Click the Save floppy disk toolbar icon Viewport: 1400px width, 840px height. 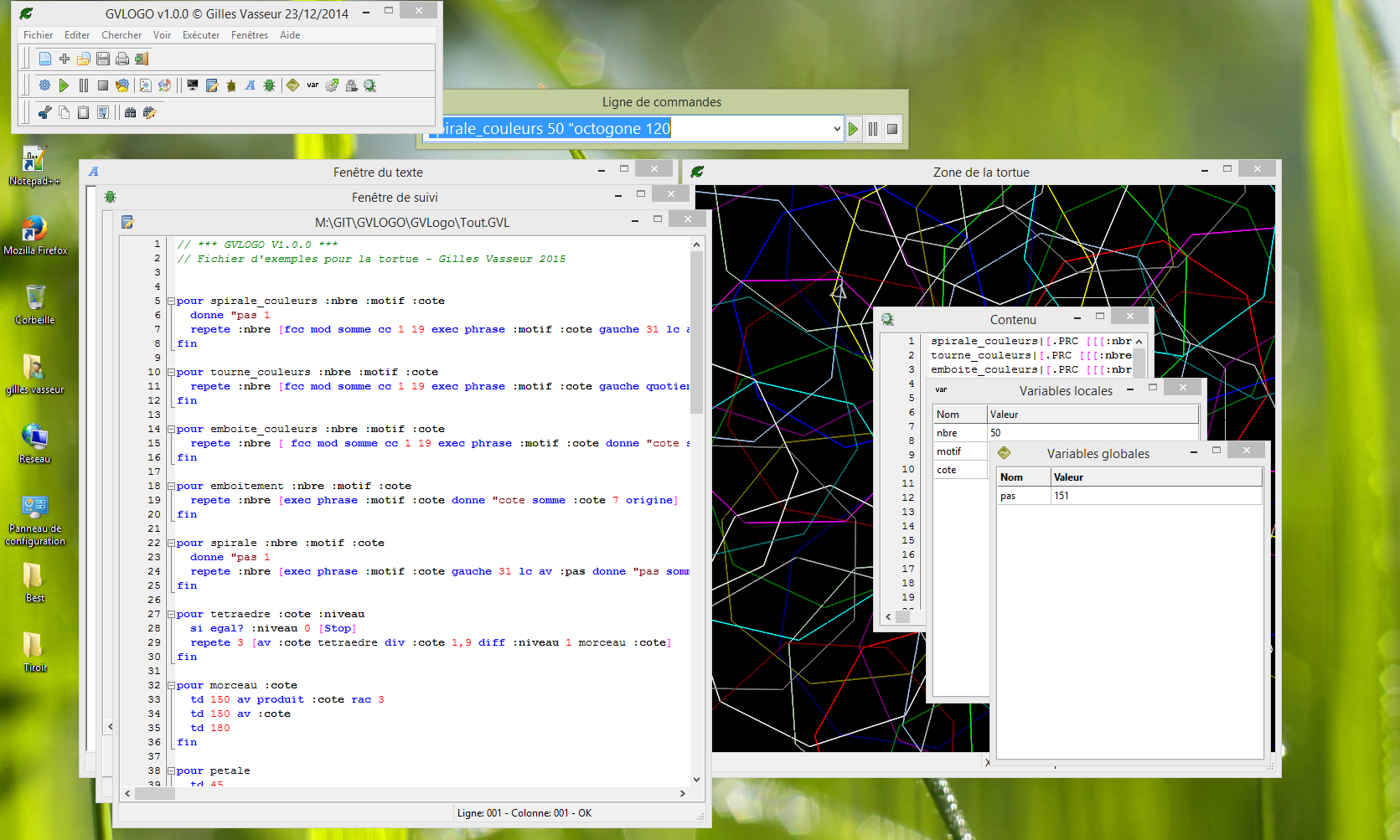coord(103,59)
